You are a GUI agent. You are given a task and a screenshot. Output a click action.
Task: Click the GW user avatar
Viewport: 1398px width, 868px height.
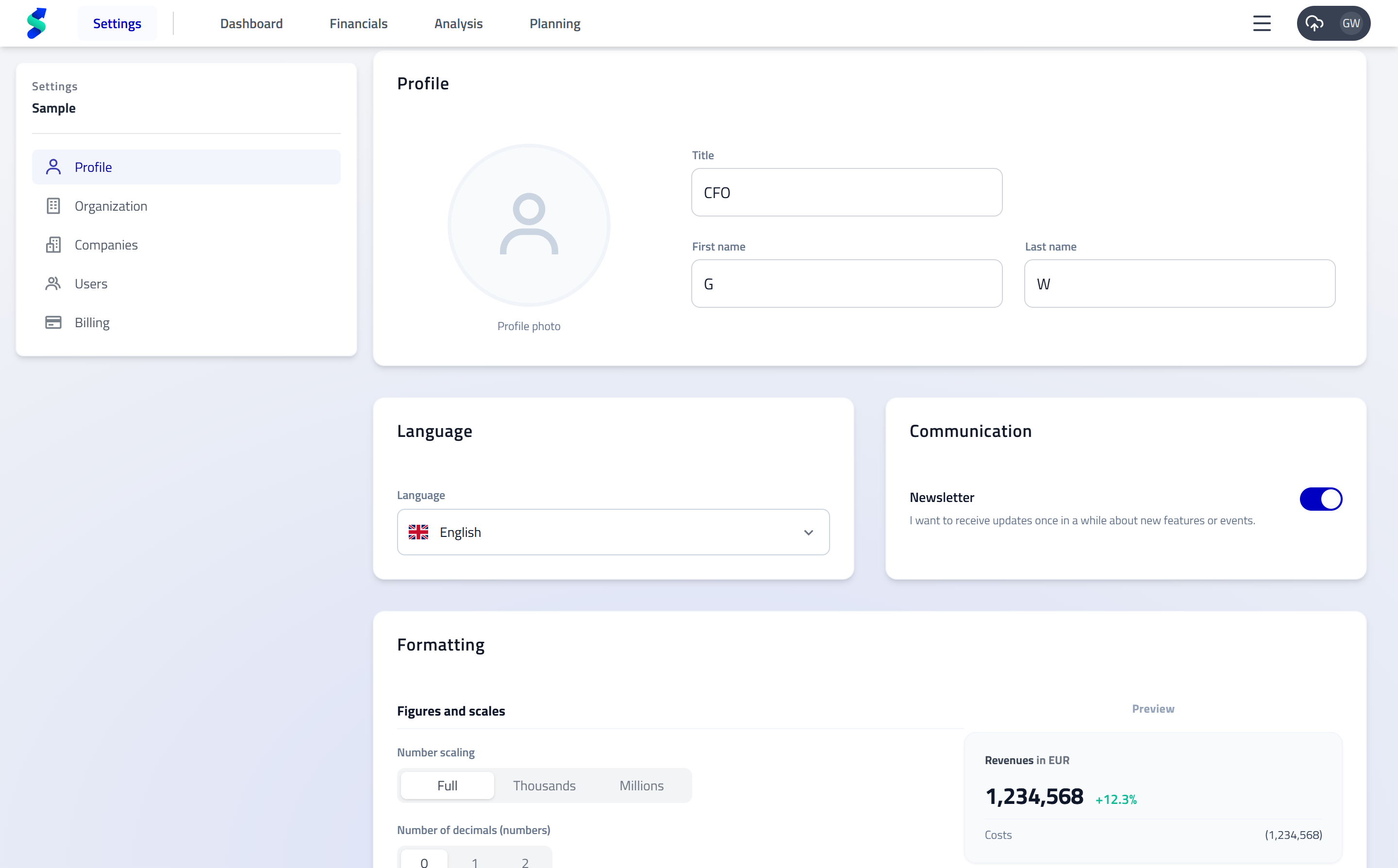[x=1351, y=23]
